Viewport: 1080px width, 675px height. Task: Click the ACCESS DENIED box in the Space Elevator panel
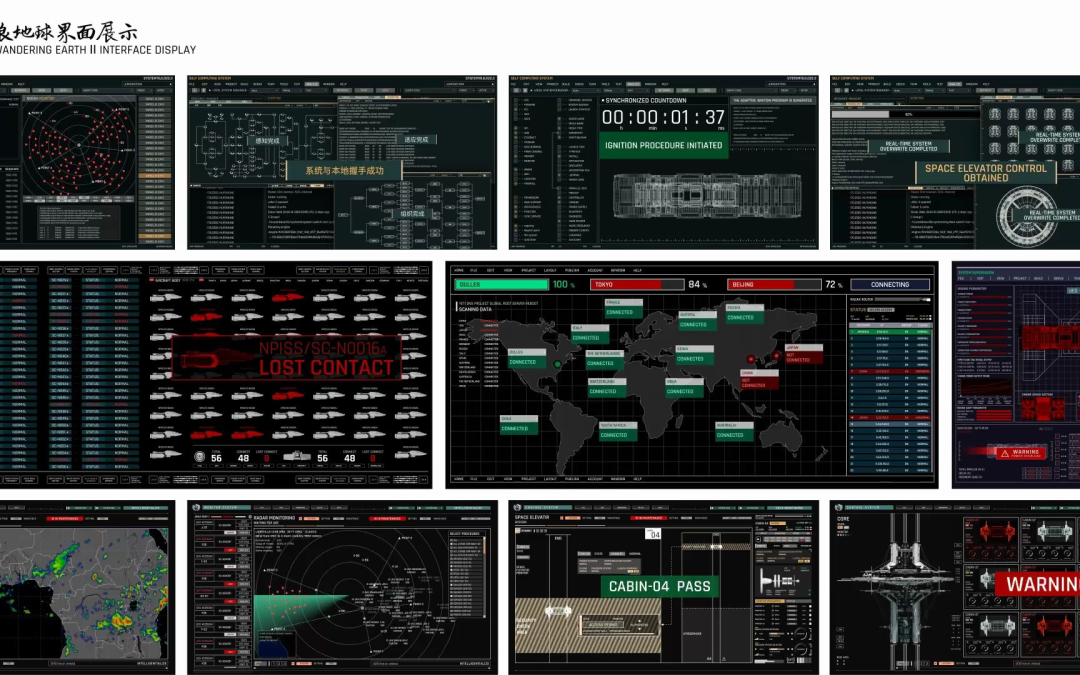click(x=603, y=625)
